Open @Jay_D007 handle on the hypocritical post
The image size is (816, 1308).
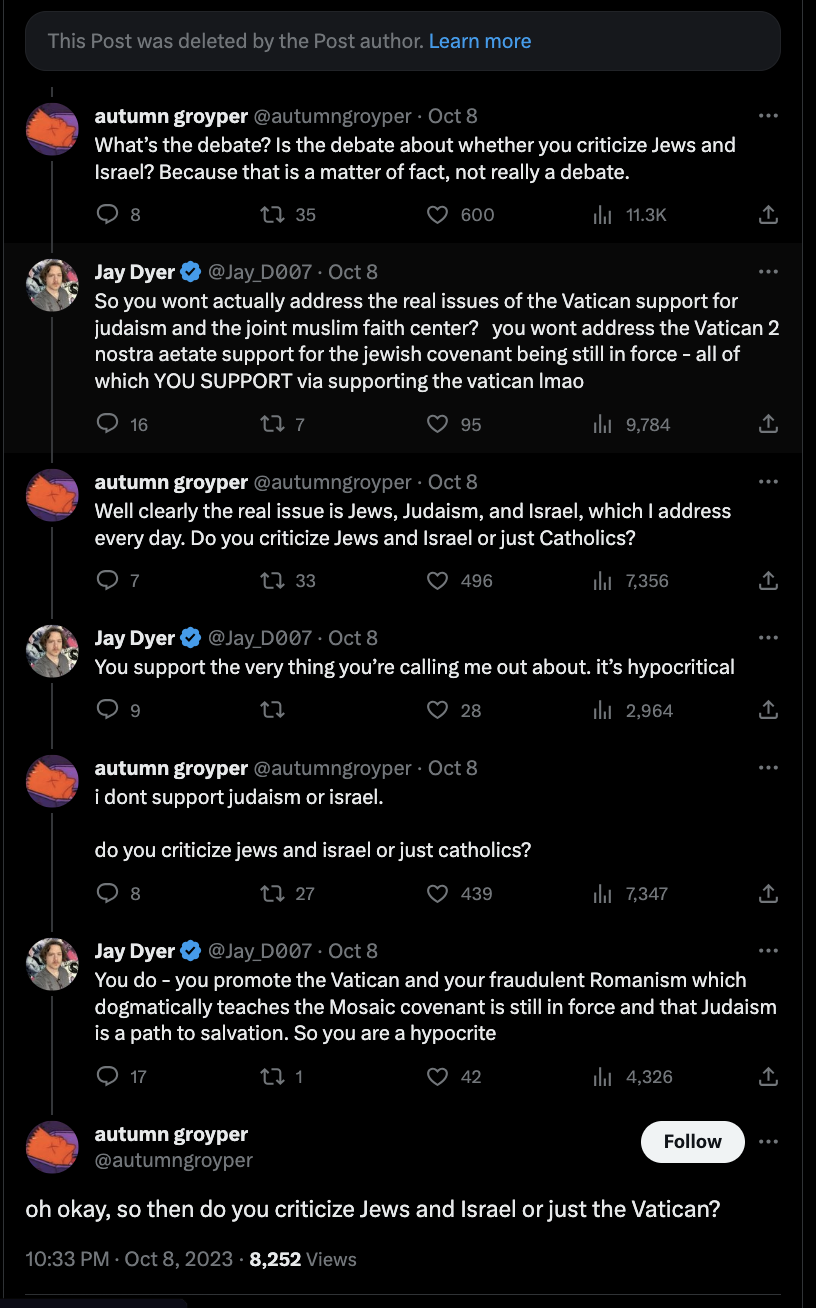pos(260,638)
